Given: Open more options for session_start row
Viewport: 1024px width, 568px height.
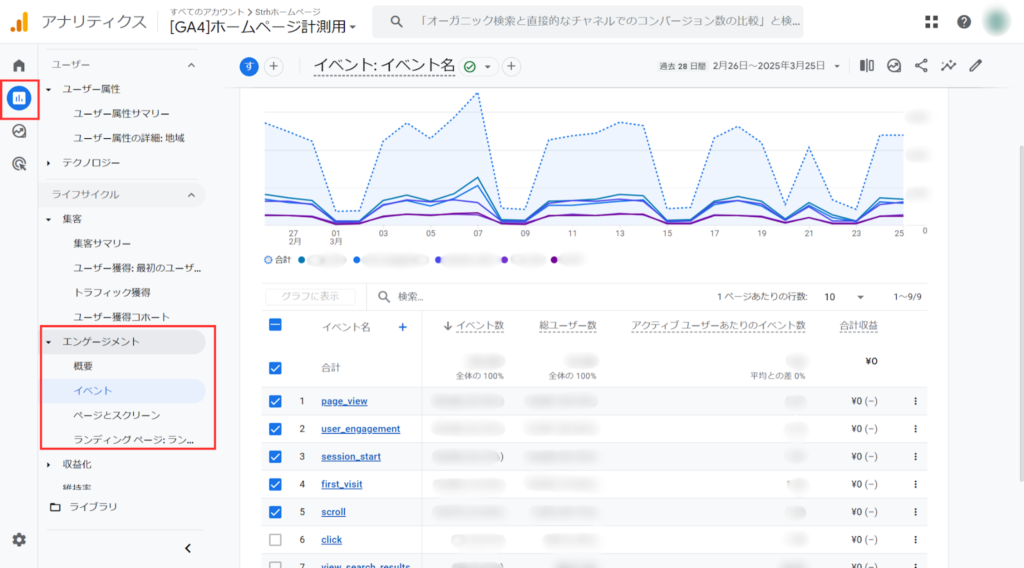Looking at the screenshot, I should point(916,457).
